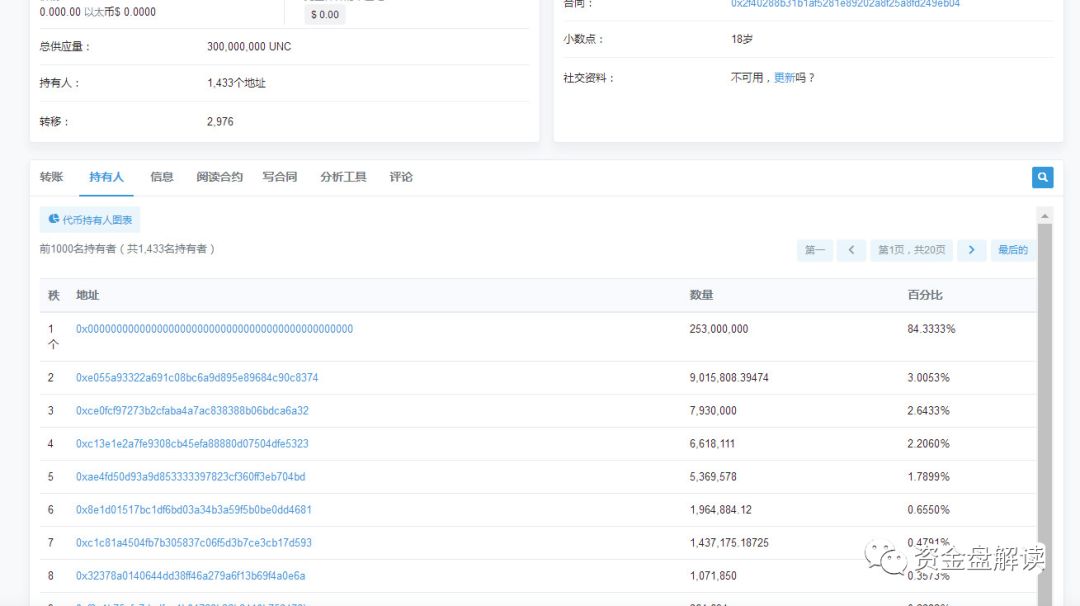Screen dimensions: 1080x606
Task: Click the percentage 2.6433%
Action: click(x=928, y=410)
